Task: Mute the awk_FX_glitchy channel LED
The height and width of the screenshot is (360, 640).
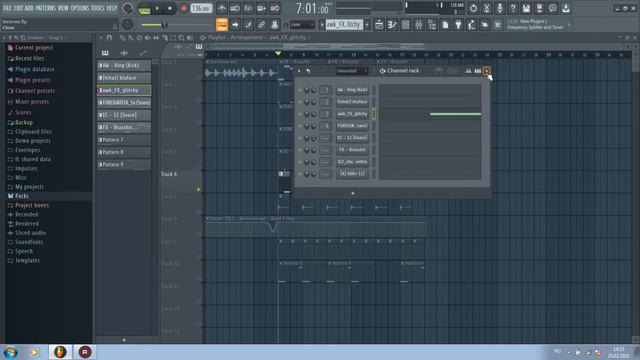Action: (x=300, y=114)
